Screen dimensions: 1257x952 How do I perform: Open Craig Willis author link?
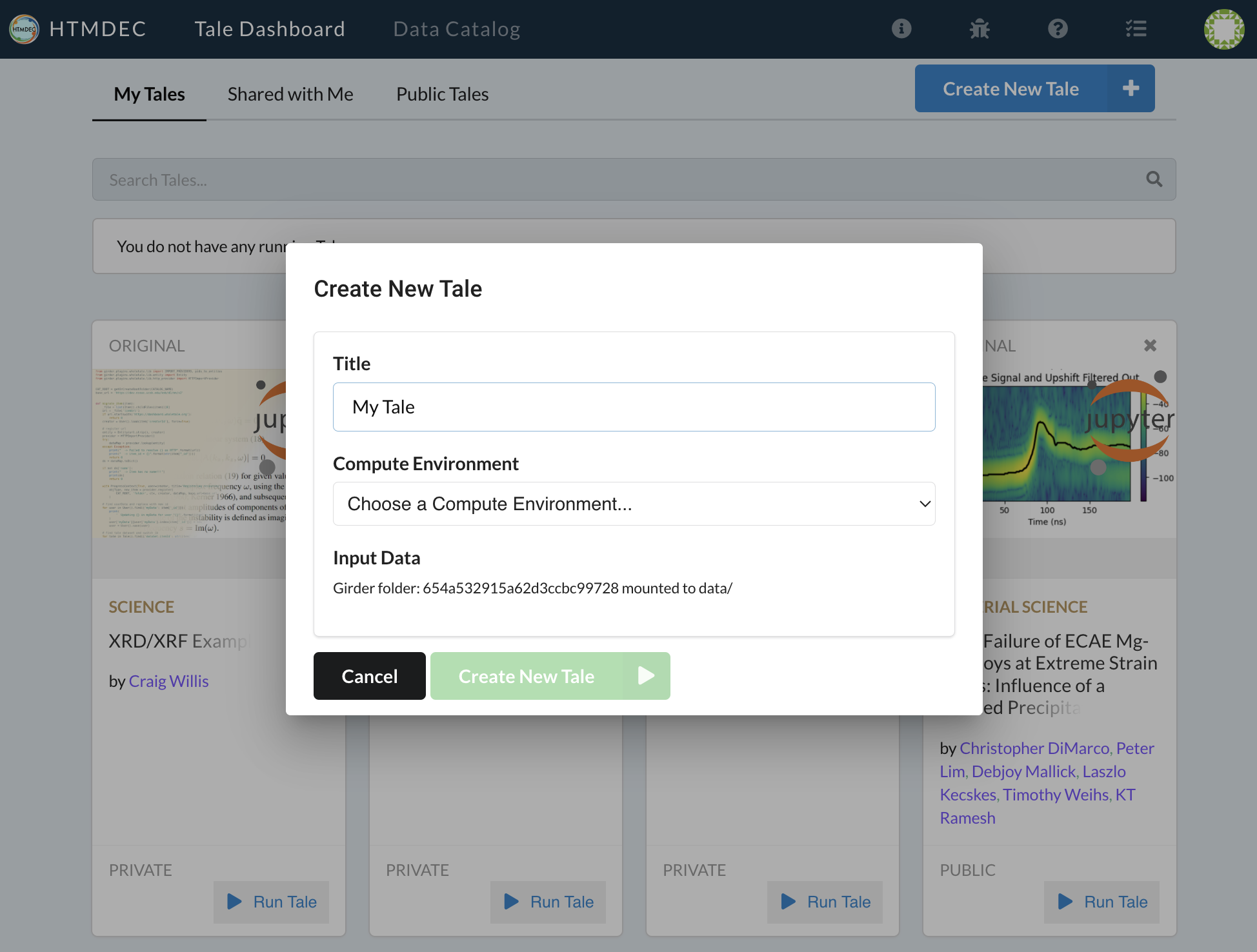pos(168,681)
